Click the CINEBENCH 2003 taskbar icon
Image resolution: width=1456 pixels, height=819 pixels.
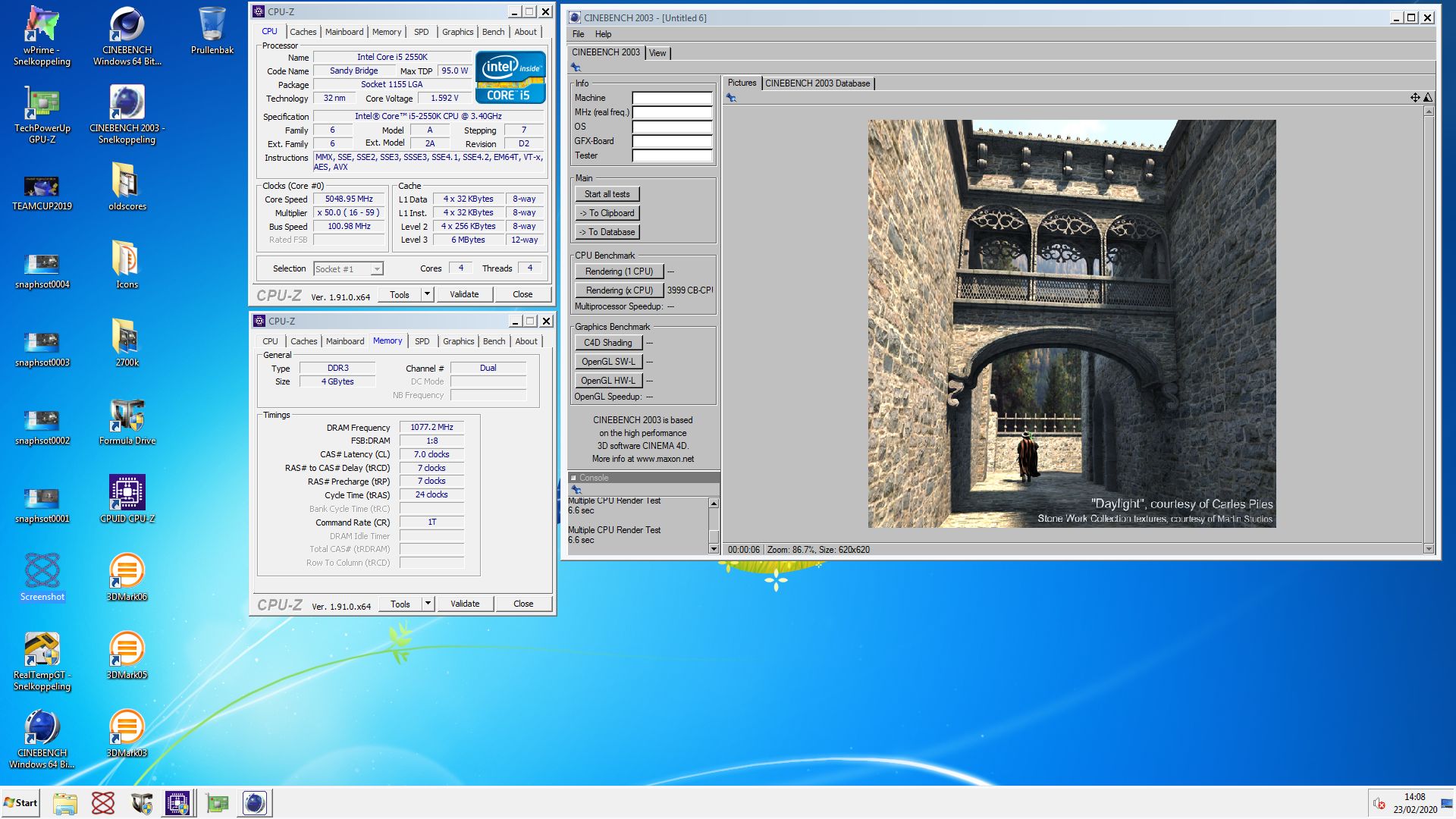255,803
